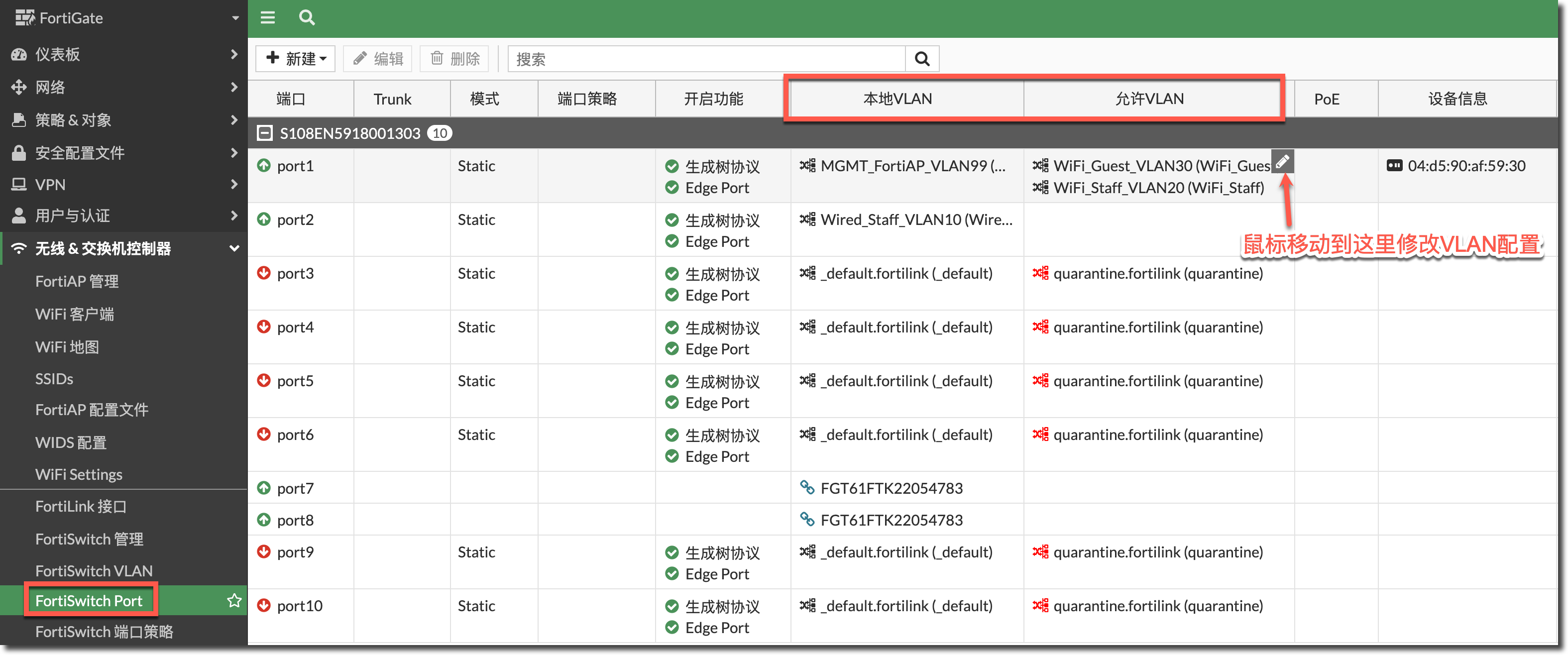Open FortiSwitch VLAN menu item

pos(94,571)
